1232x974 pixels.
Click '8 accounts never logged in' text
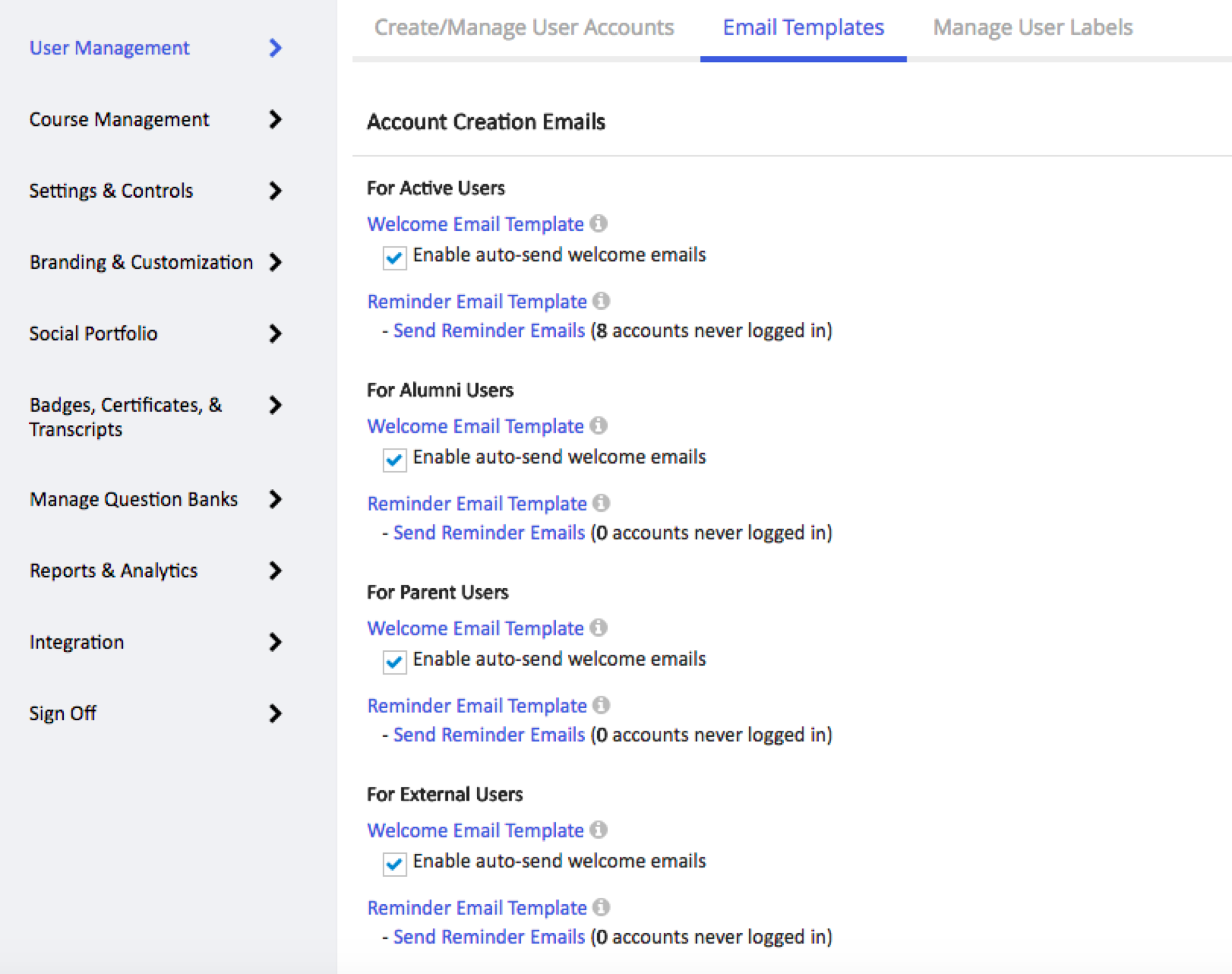click(712, 331)
